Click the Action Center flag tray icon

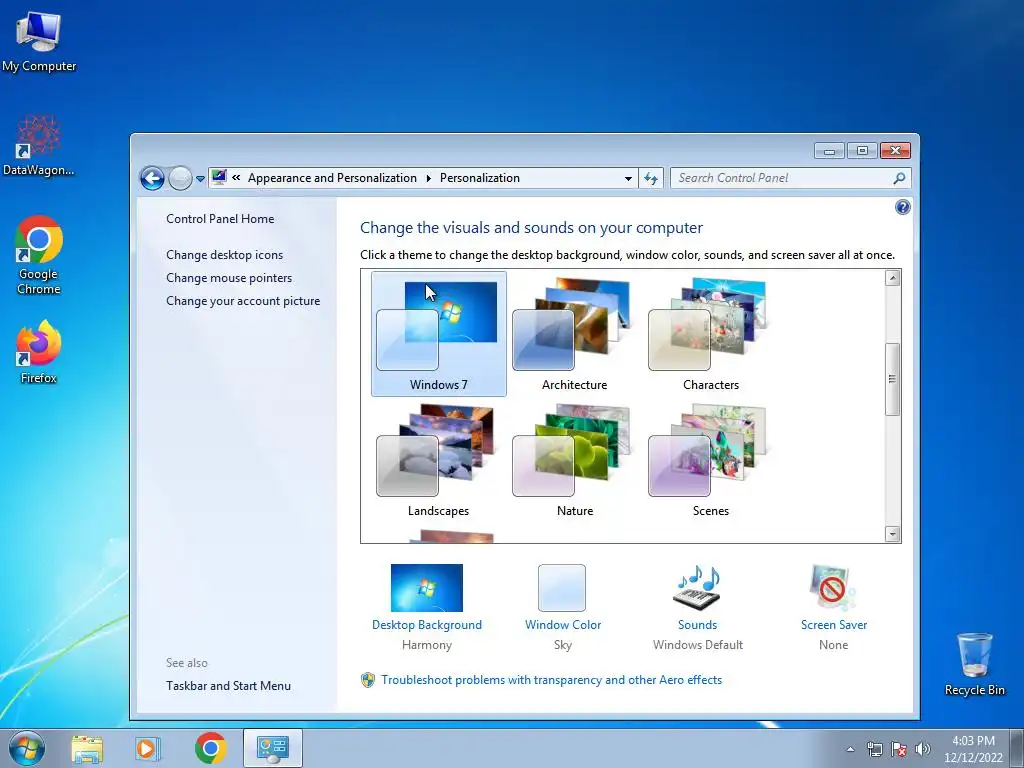(x=899, y=749)
